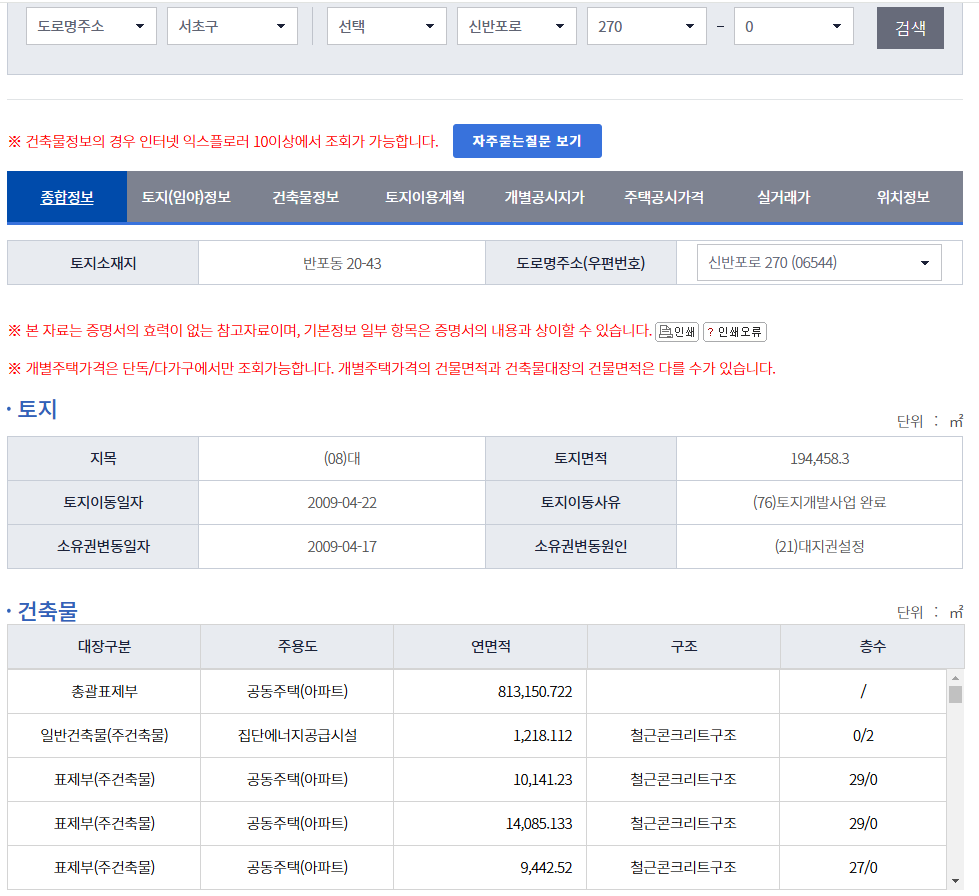
Task: Switch to the 토지(임야)정보 tab
Action: click(186, 197)
